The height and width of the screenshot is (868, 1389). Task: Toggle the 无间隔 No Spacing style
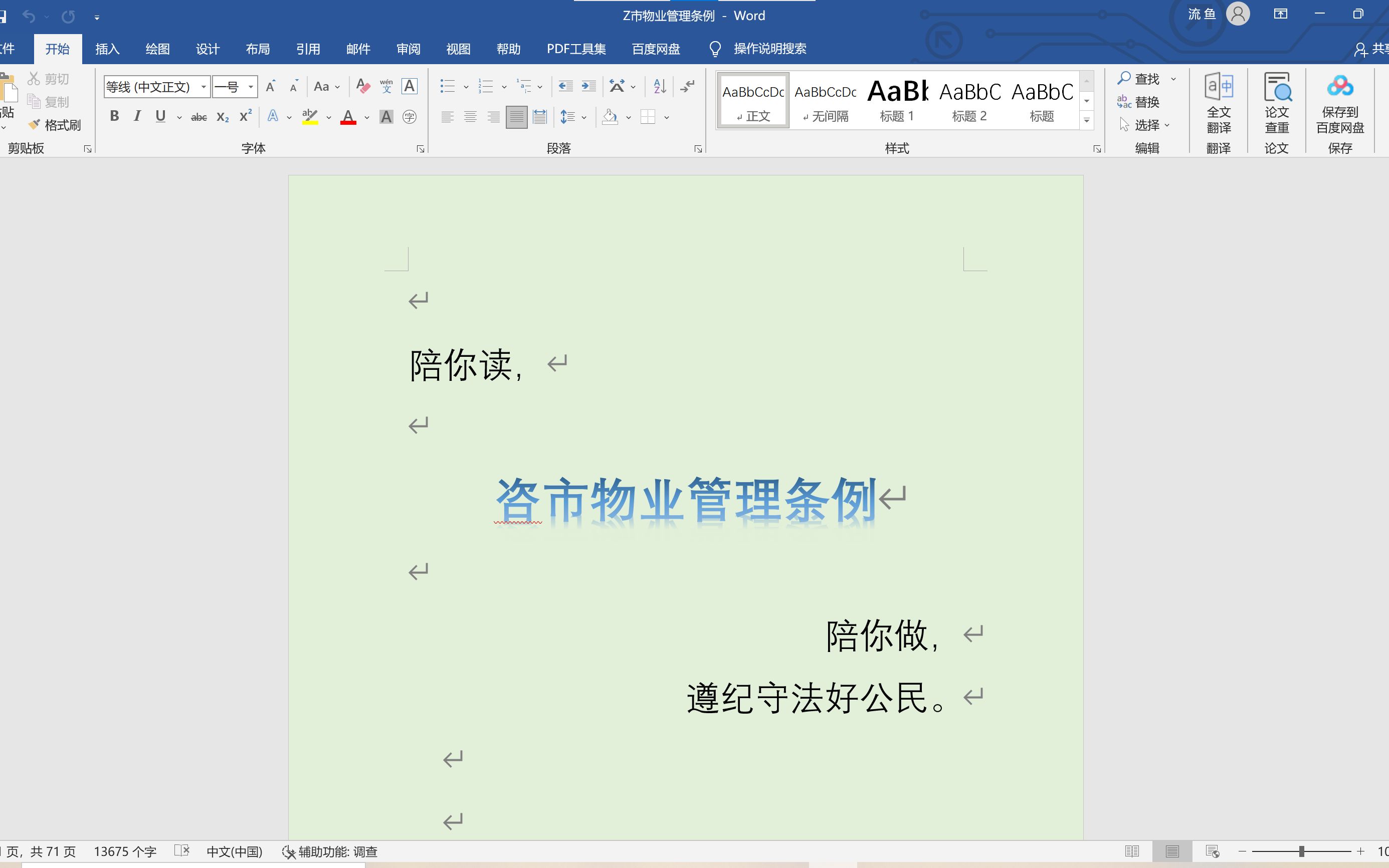pos(826,99)
